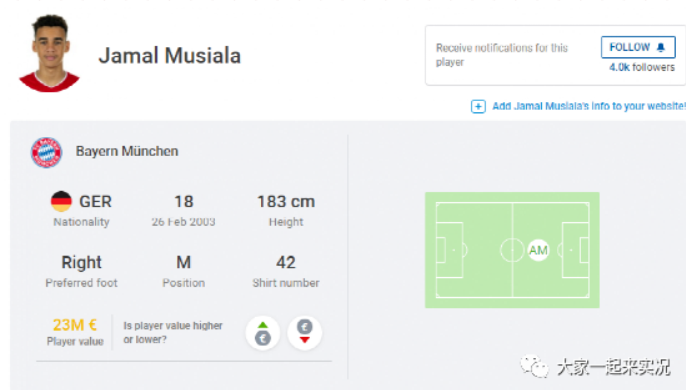Click the GER nationality label
The height and width of the screenshot is (390, 686).
point(95,202)
